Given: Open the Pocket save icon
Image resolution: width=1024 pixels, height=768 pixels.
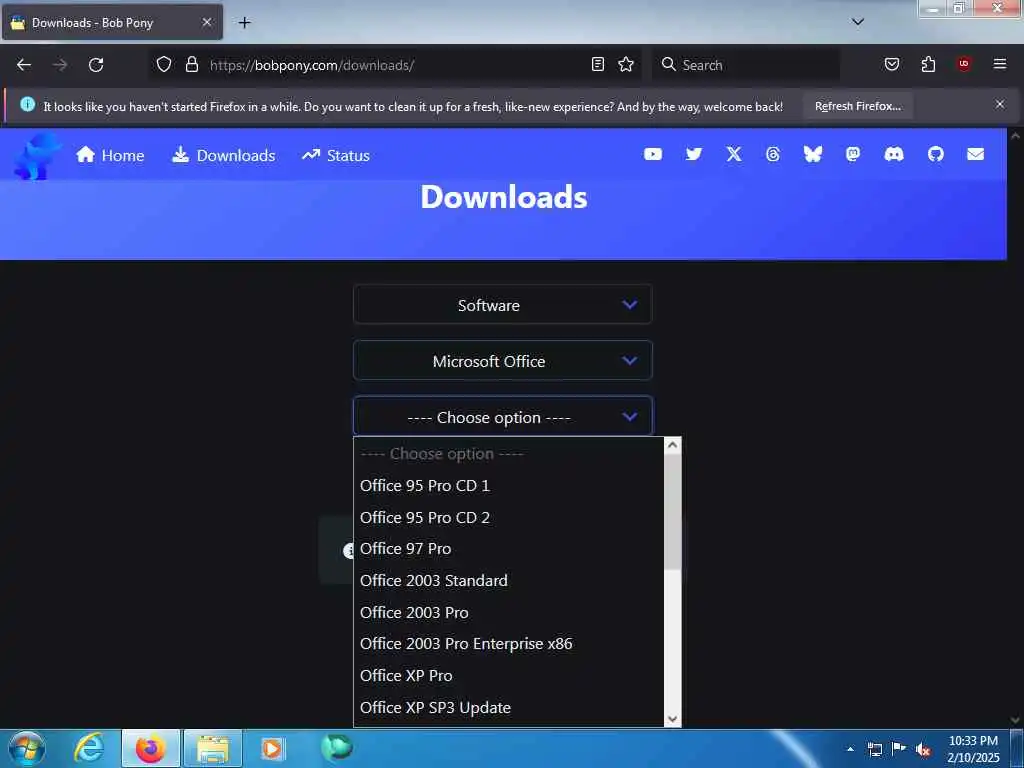Looking at the screenshot, I should (x=892, y=64).
